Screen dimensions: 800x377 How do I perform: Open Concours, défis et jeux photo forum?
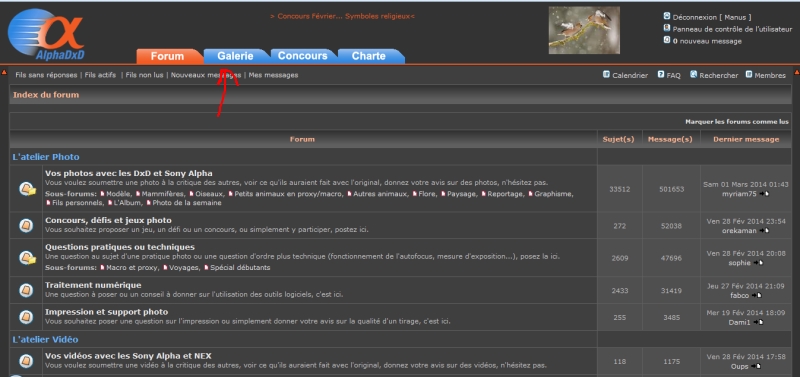tap(108, 220)
